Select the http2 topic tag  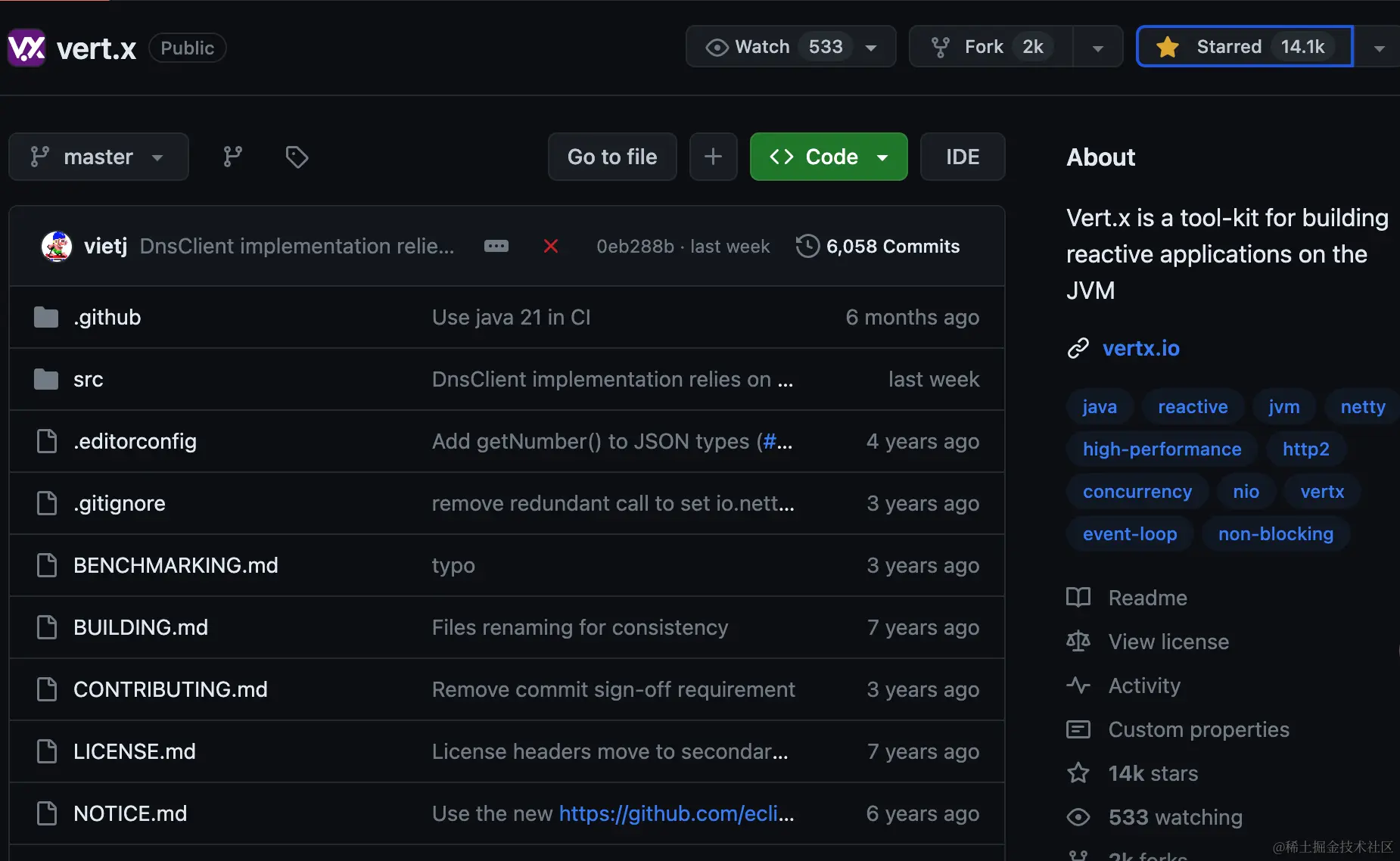[x=1305, y=449]
